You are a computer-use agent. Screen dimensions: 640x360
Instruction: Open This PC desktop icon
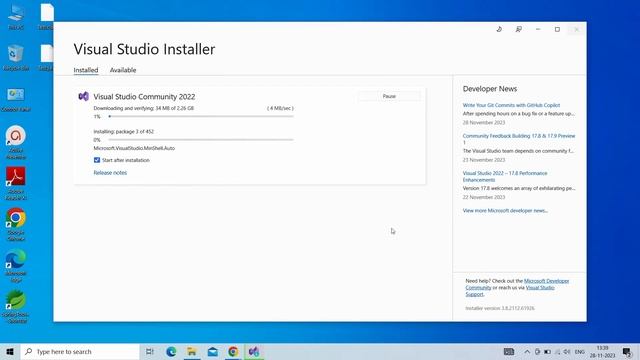pos(16,16)
